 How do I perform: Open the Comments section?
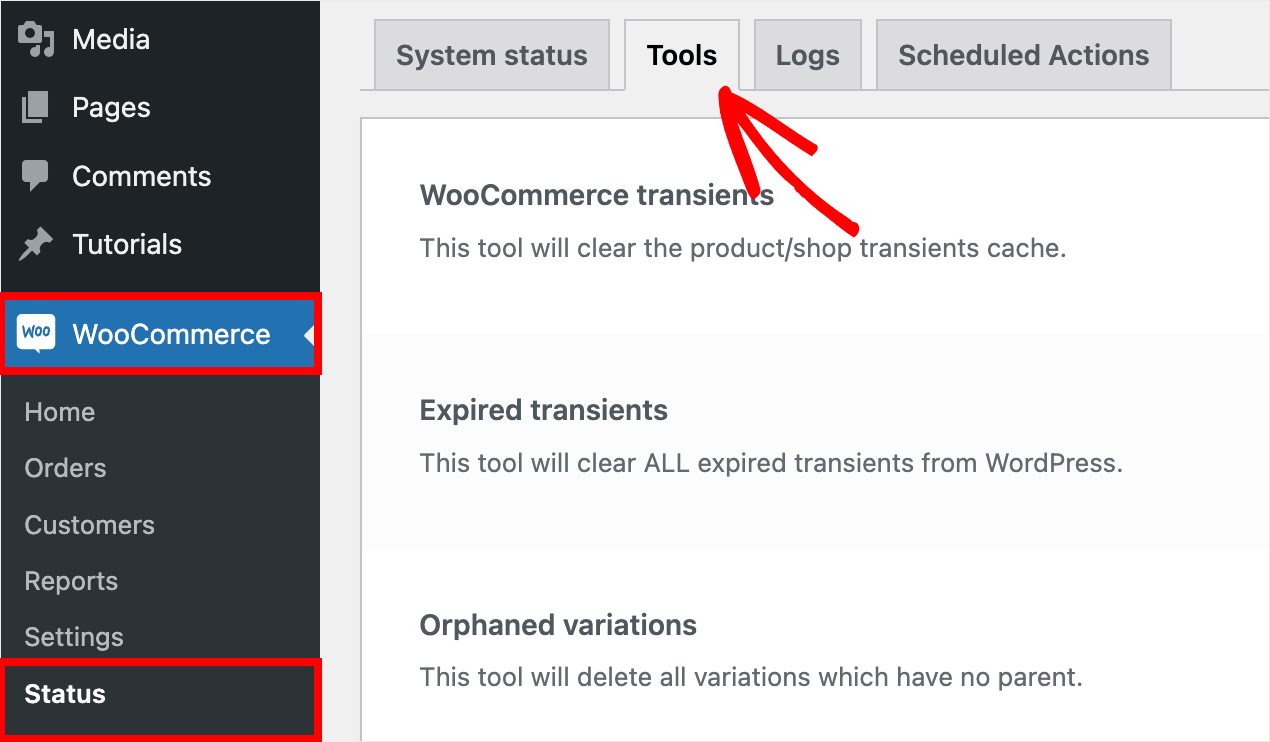point(141,176)
